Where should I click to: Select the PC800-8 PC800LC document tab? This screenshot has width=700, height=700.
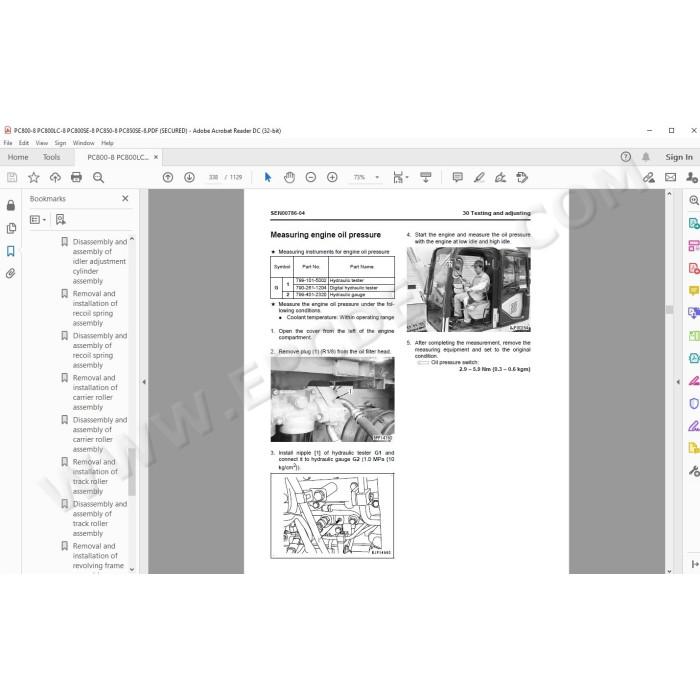(118, 157)
